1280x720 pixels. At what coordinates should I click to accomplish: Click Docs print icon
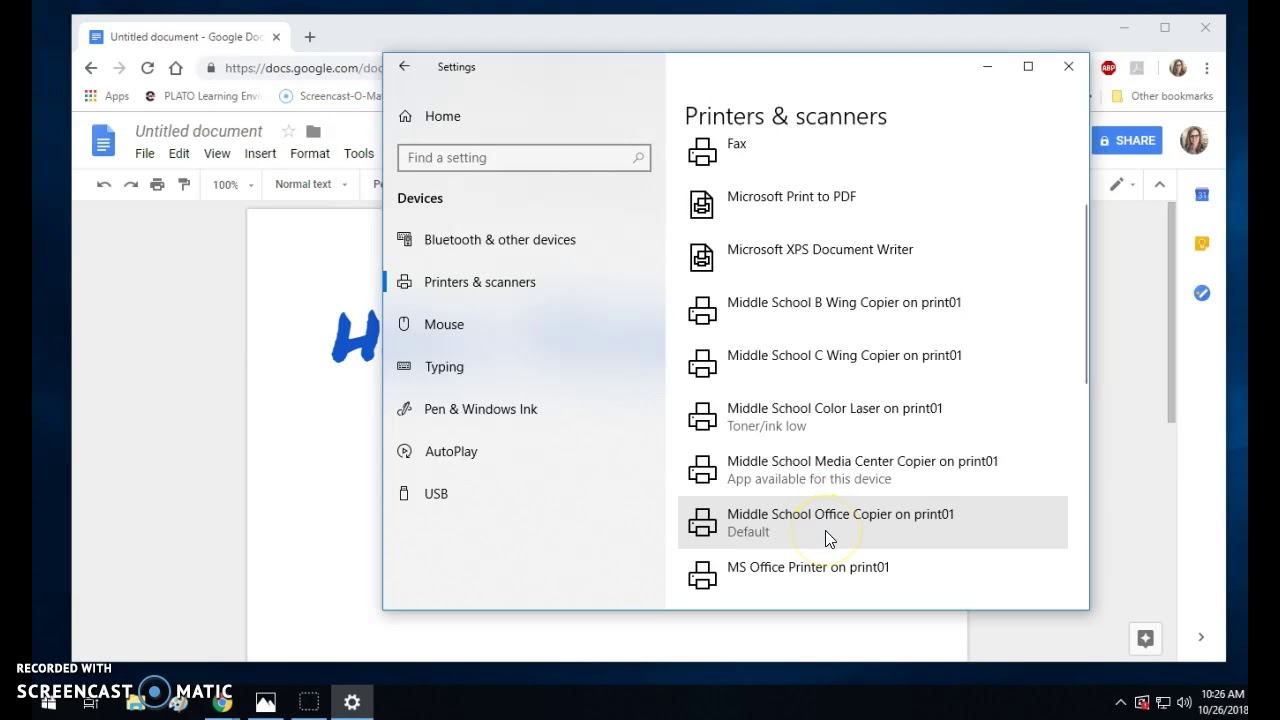tap(157, 184)
